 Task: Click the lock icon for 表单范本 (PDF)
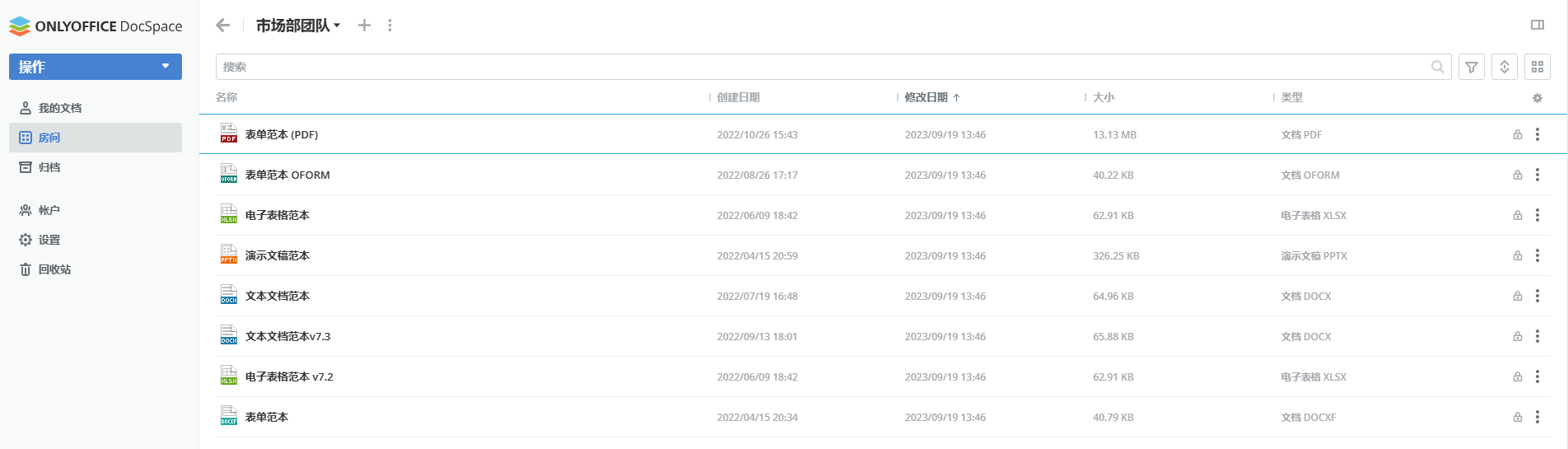[1517, 134]
